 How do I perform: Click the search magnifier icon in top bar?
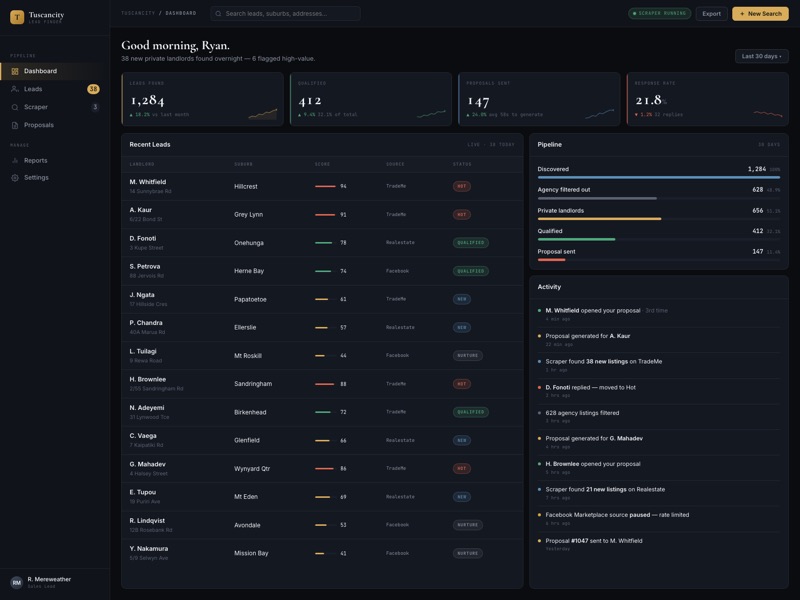218,14
